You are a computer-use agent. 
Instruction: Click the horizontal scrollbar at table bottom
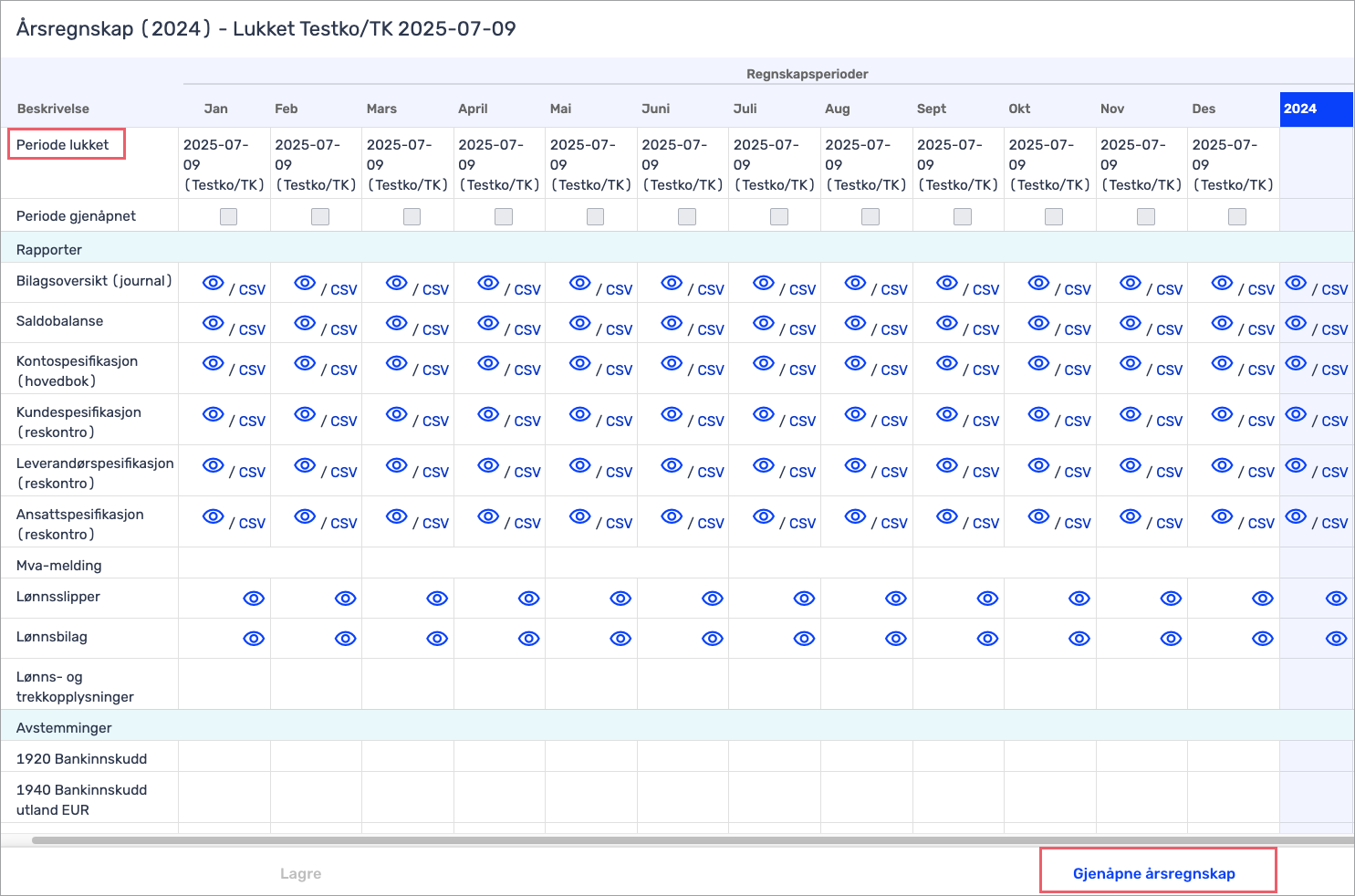[693, 840]
